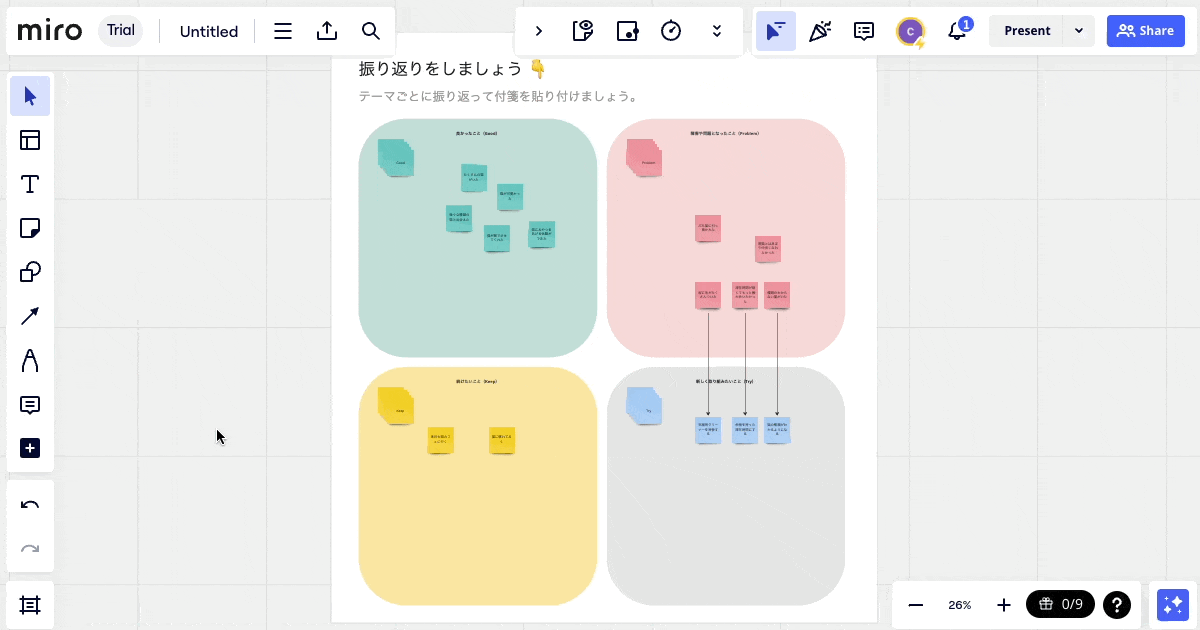Click the zoom in plus button
Screen dimensions: 1200x630
click(1004, 605)
